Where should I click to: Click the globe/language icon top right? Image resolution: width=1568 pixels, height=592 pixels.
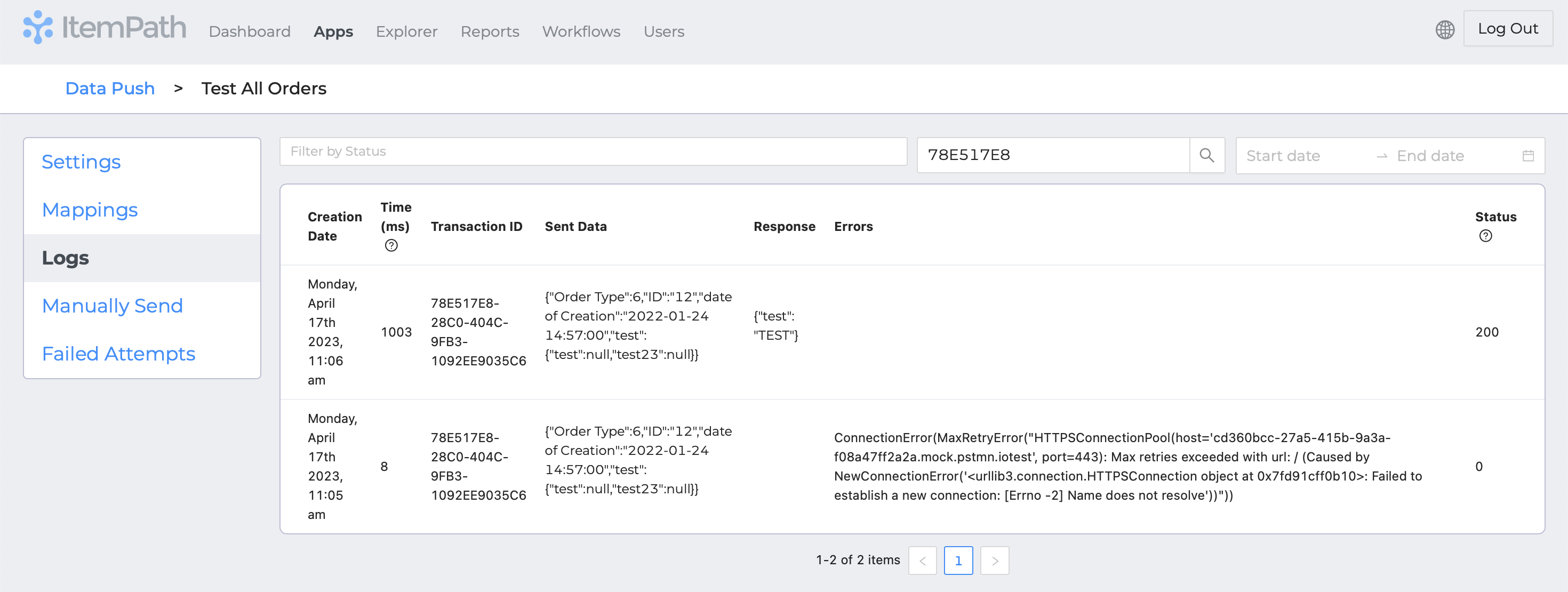[x=1447, y=30]
